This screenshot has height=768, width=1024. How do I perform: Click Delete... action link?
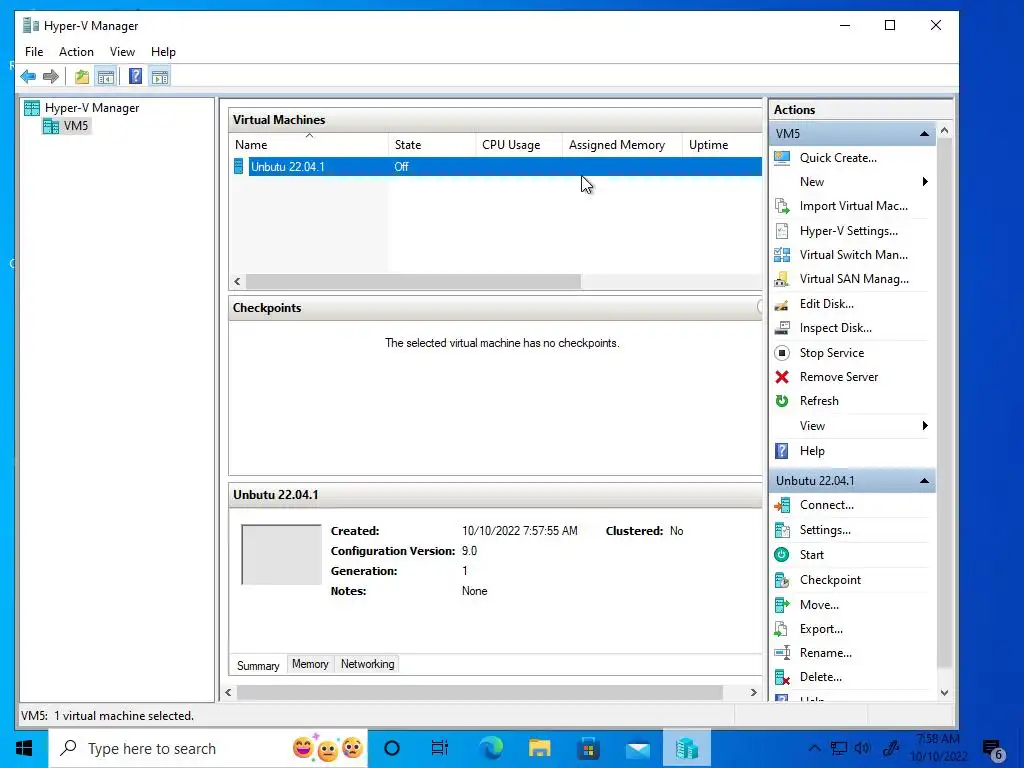821,677
